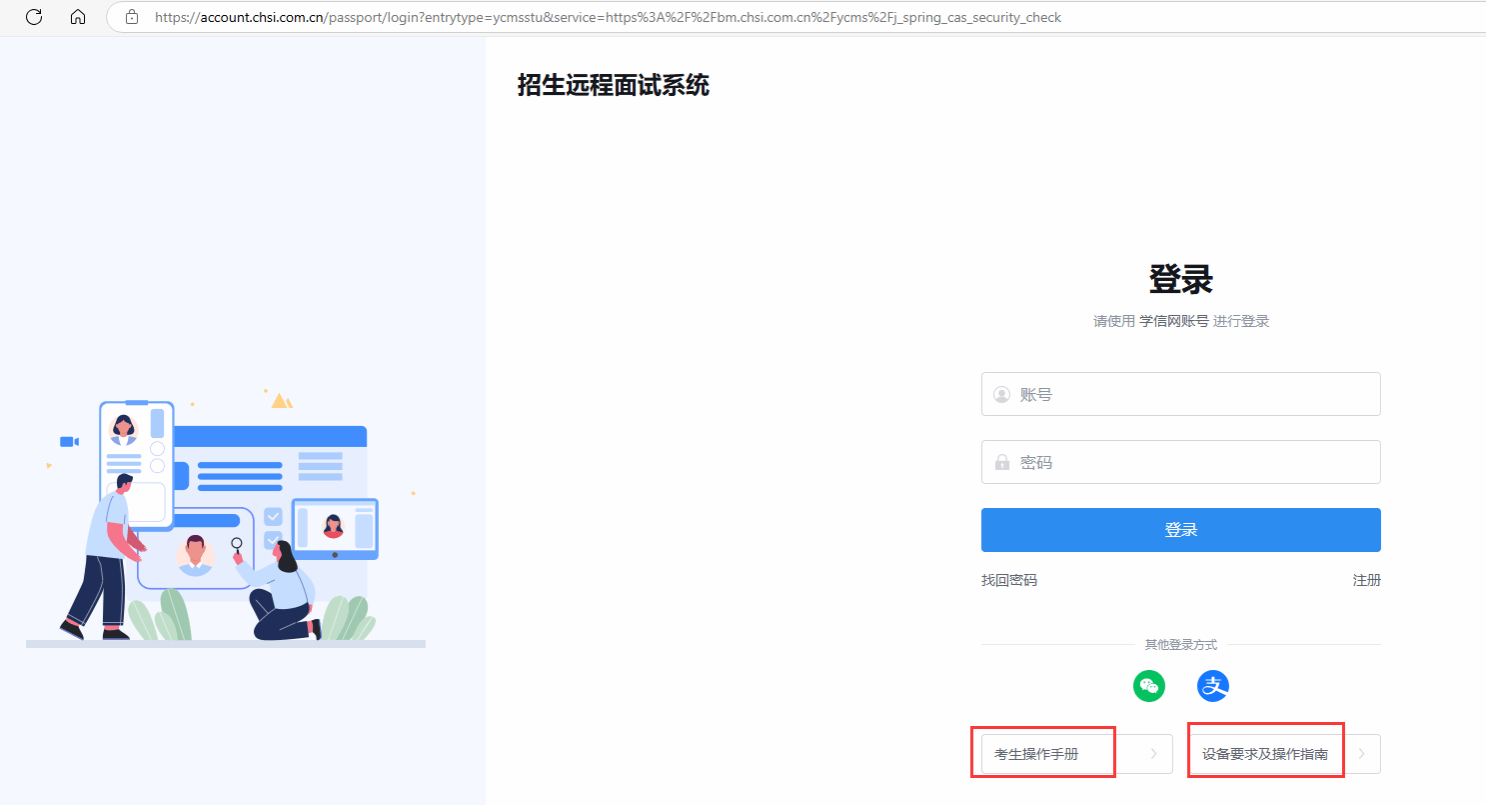Go to the browser home page icon
Viewport: 1486px width, 805px height.
(x=78, y=17)
